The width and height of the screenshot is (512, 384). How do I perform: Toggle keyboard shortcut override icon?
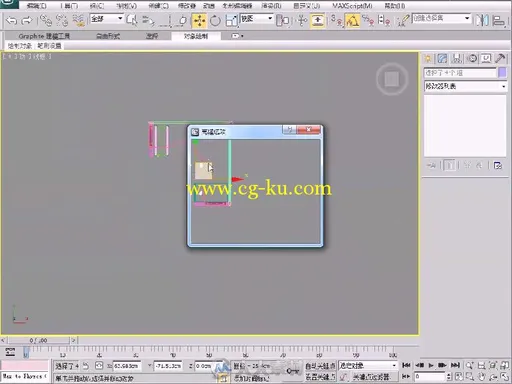pyautogui.click(x=318, y=21)
